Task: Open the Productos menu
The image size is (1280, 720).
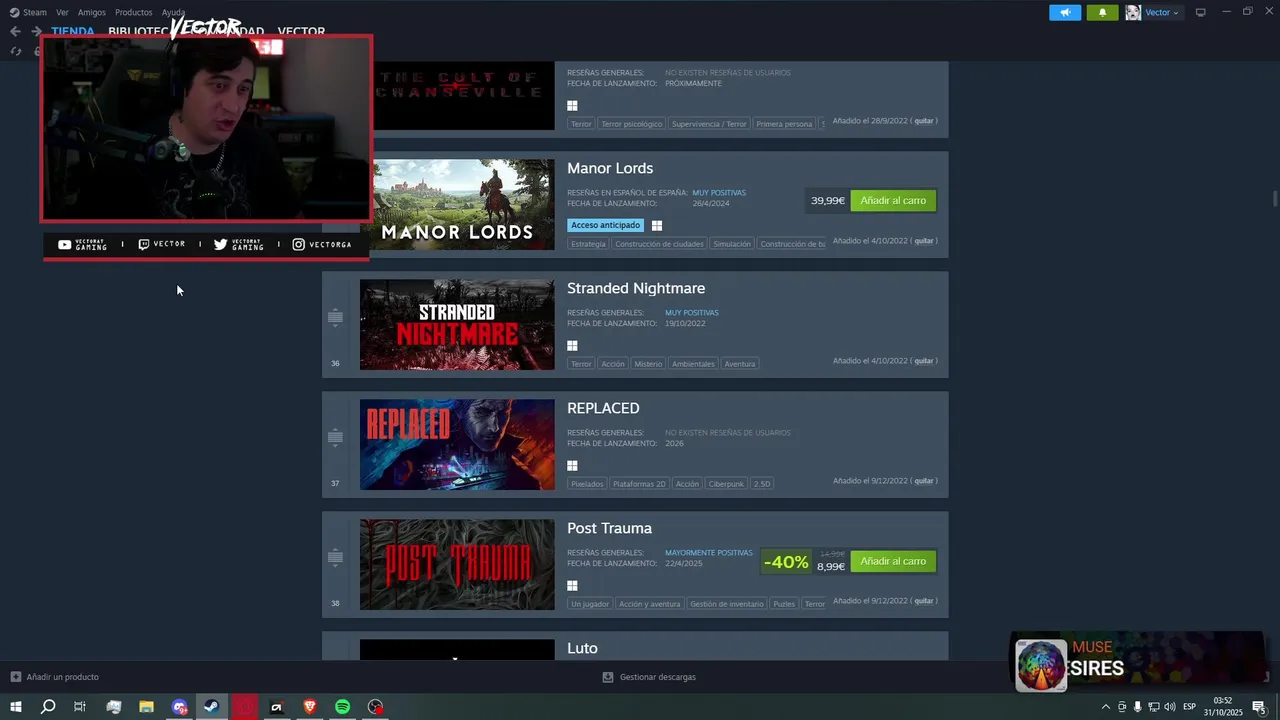Action: click(x=134, y=12)
